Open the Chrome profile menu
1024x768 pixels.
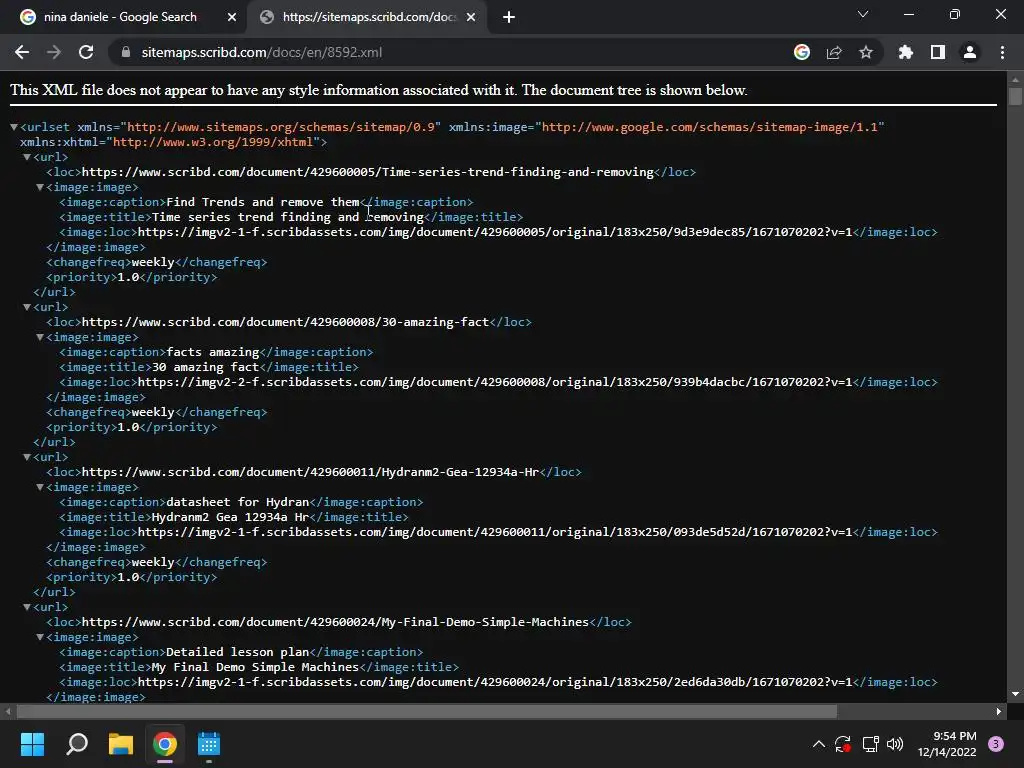(x=970, y=52)
